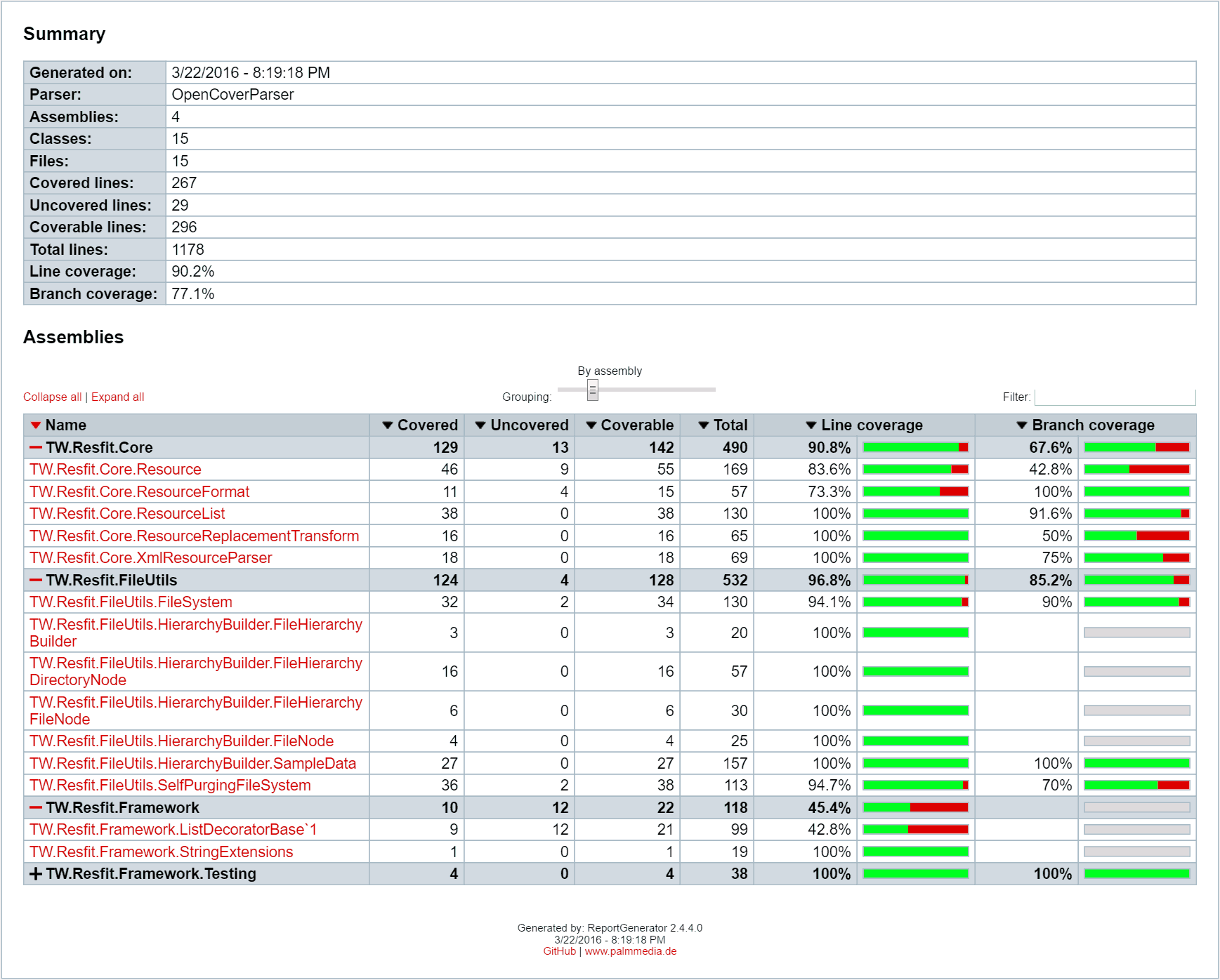Click the Coverable column header
The height and width of the screenshot is (980, 1220).
(628, 425)
